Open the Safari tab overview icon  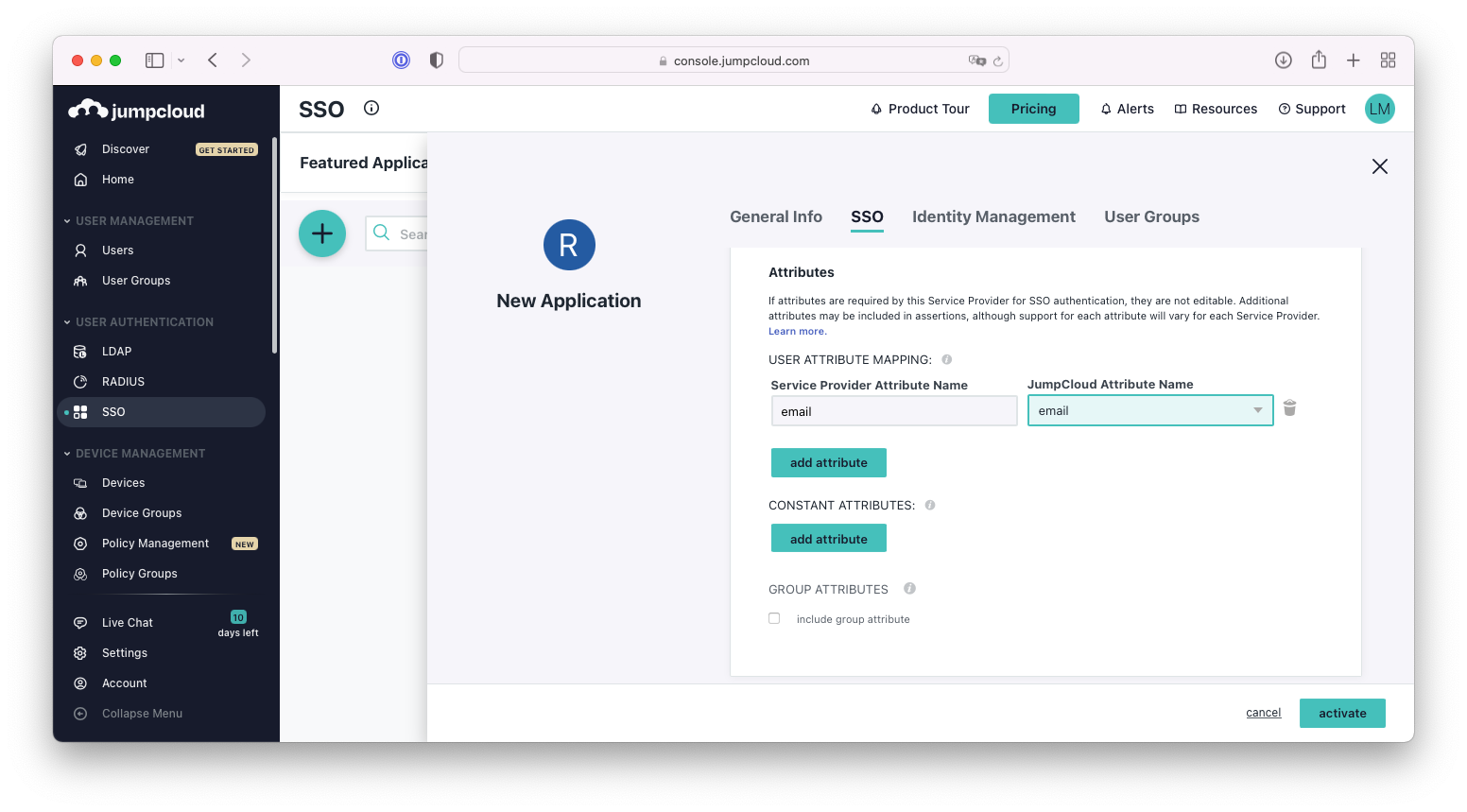[x=1388, y=60]
